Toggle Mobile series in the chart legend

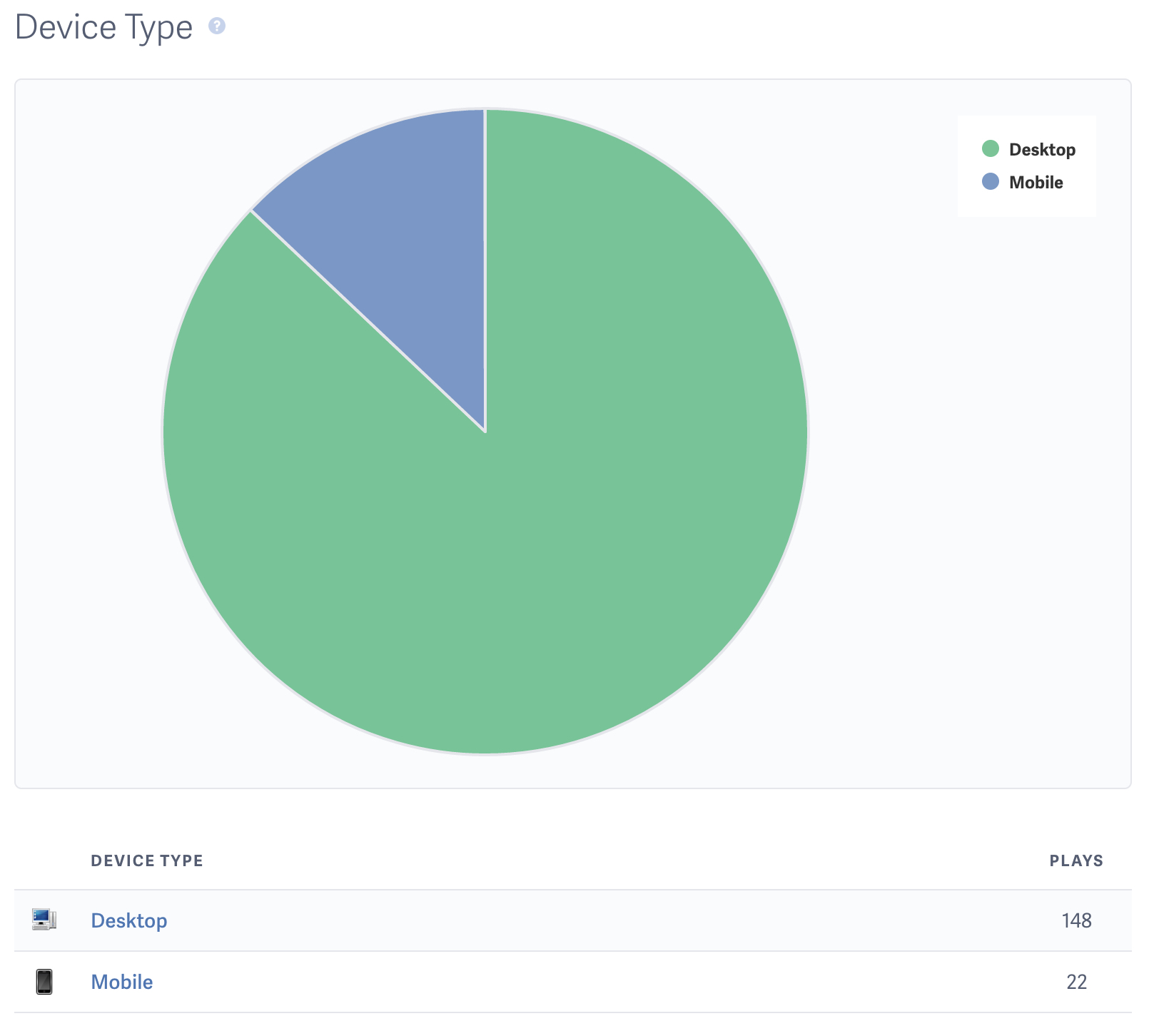(1022, 182)
